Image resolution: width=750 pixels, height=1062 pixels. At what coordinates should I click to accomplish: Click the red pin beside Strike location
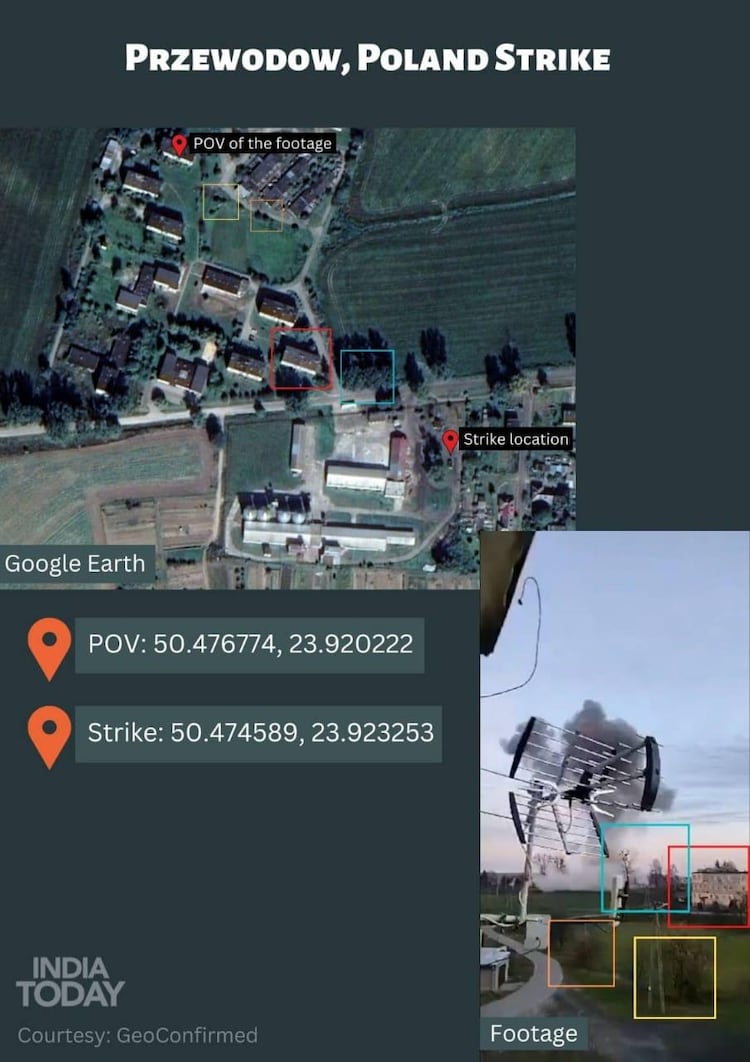[x=450, y=441]
